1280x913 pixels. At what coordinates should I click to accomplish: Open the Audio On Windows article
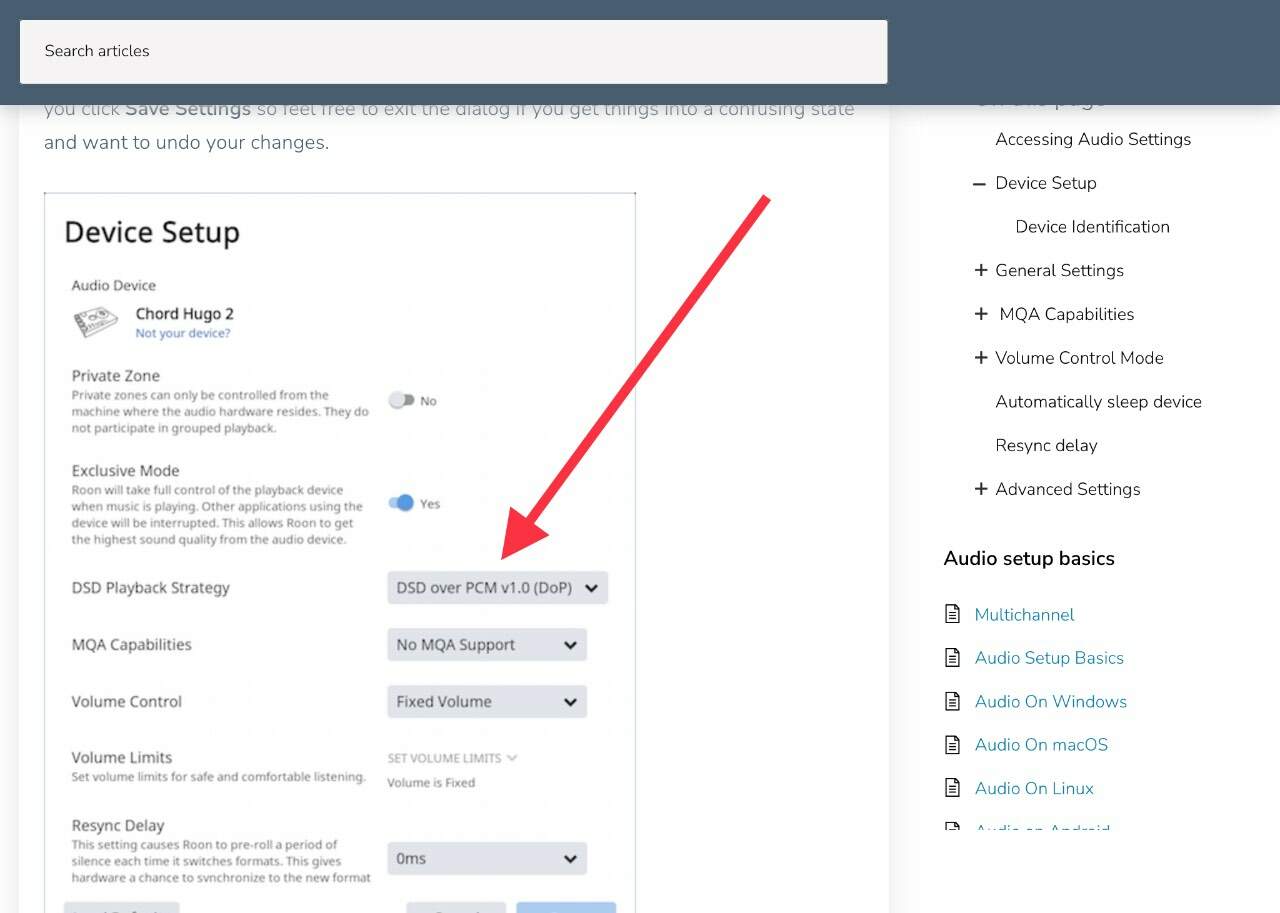click(1050, 702)
